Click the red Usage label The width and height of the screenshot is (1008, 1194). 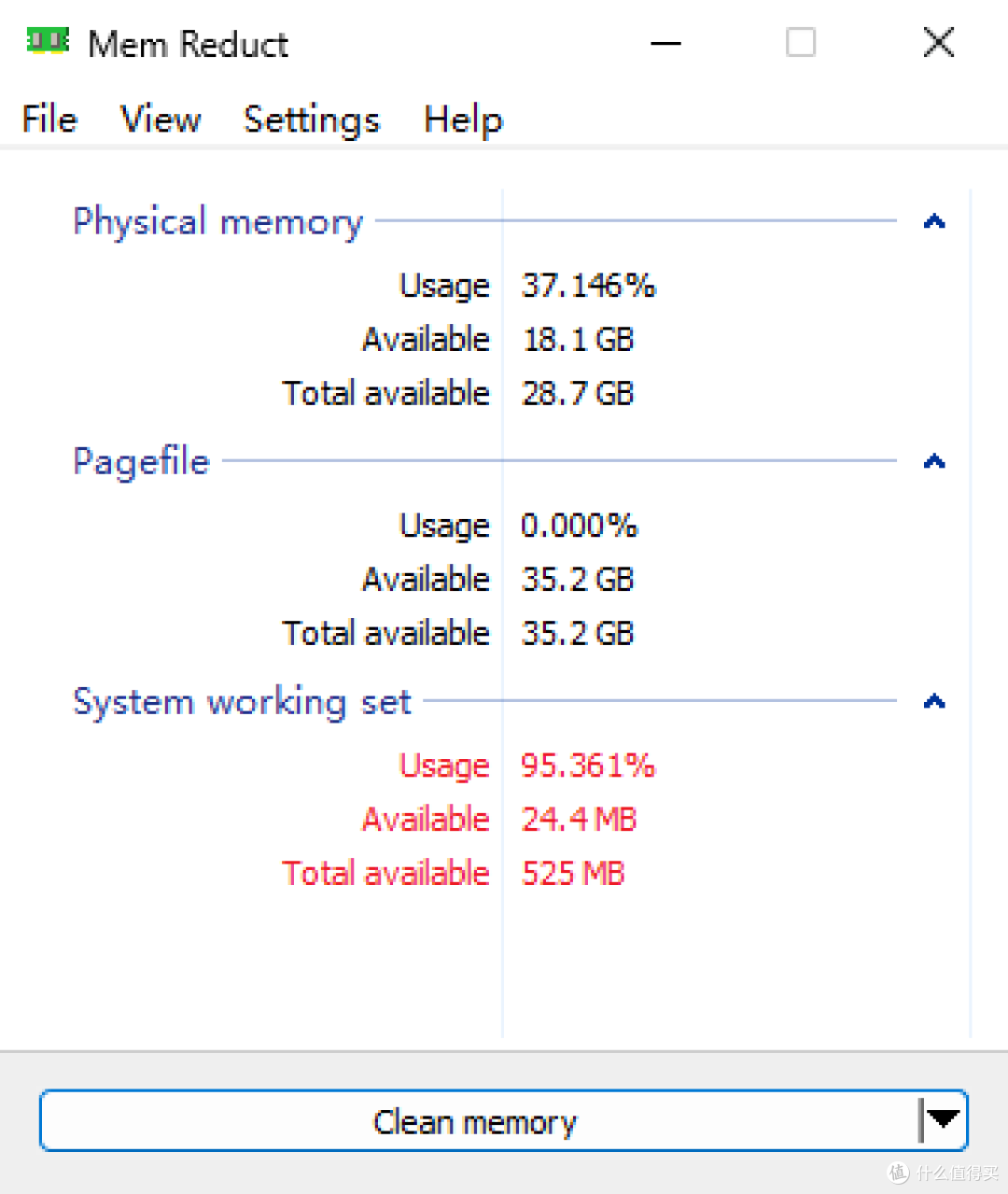point(444,766)
